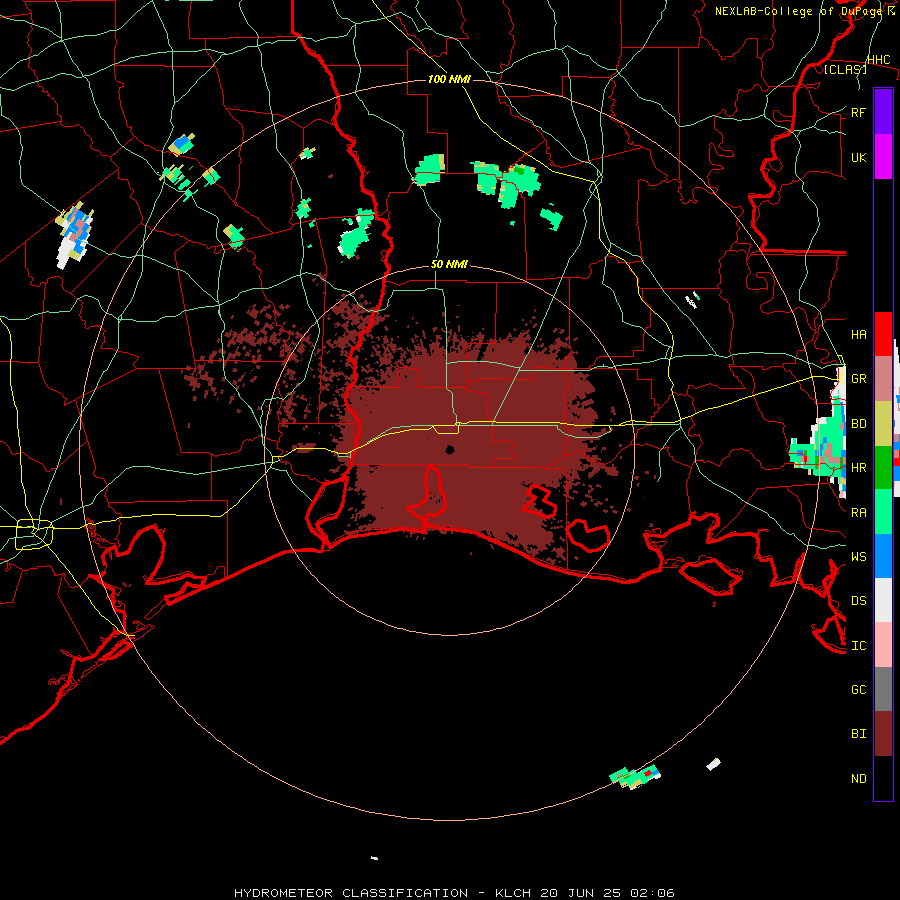Click the ND black legend swatch
The height and width of the screenshot is (900, 900).
point(883,778)
